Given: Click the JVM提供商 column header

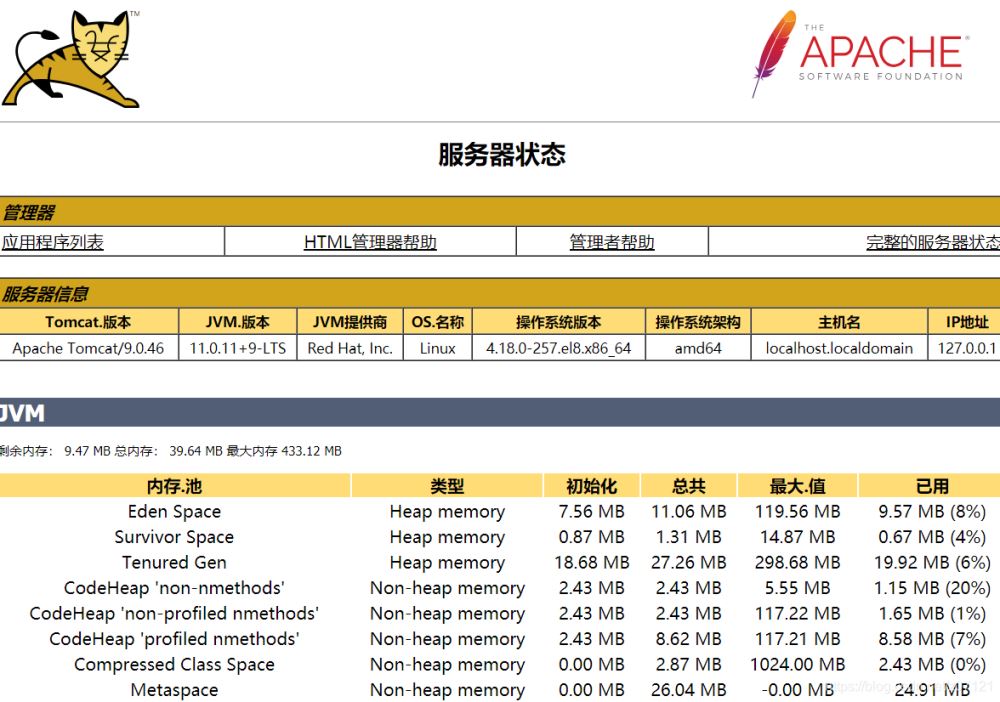Looking at the screenshot, I should pyautogui.click(x=349, y=322).
